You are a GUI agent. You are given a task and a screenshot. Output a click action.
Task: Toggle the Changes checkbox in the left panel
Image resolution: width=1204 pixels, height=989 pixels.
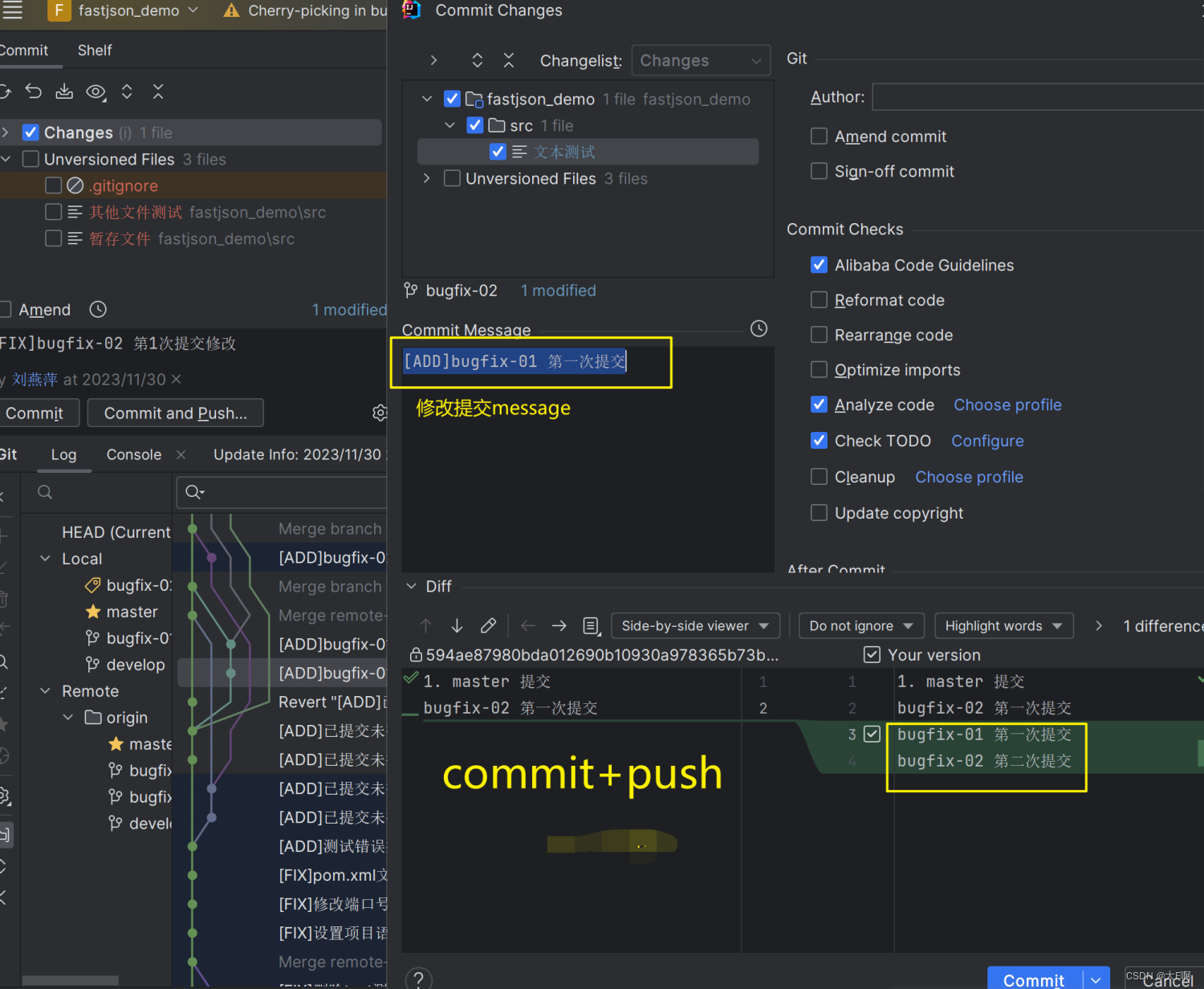31,132
